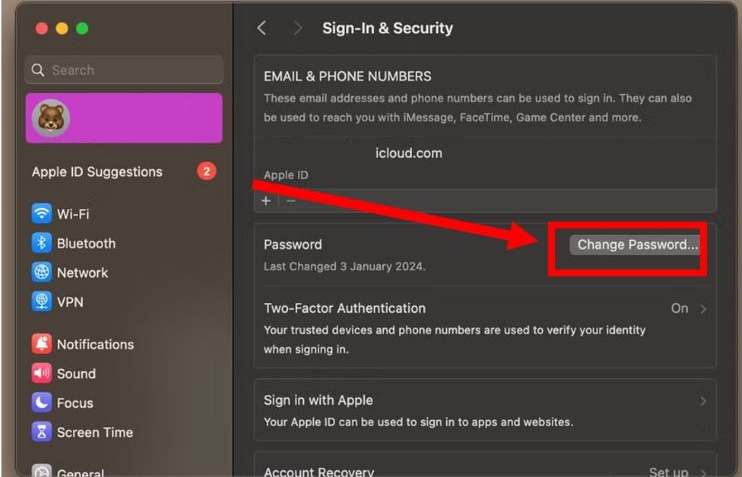Open Screen Time hourglass icon
This screenshot has height=477, width=742.
point(41,432)
